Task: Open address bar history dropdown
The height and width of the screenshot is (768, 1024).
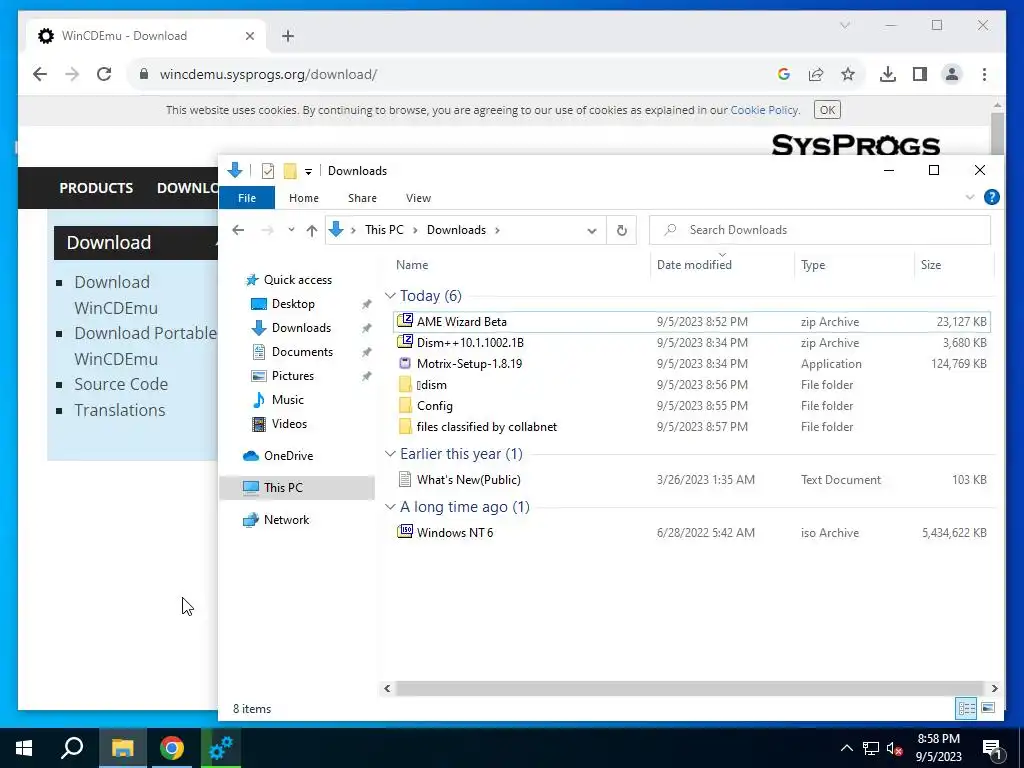Action: [x=592, y=231]
